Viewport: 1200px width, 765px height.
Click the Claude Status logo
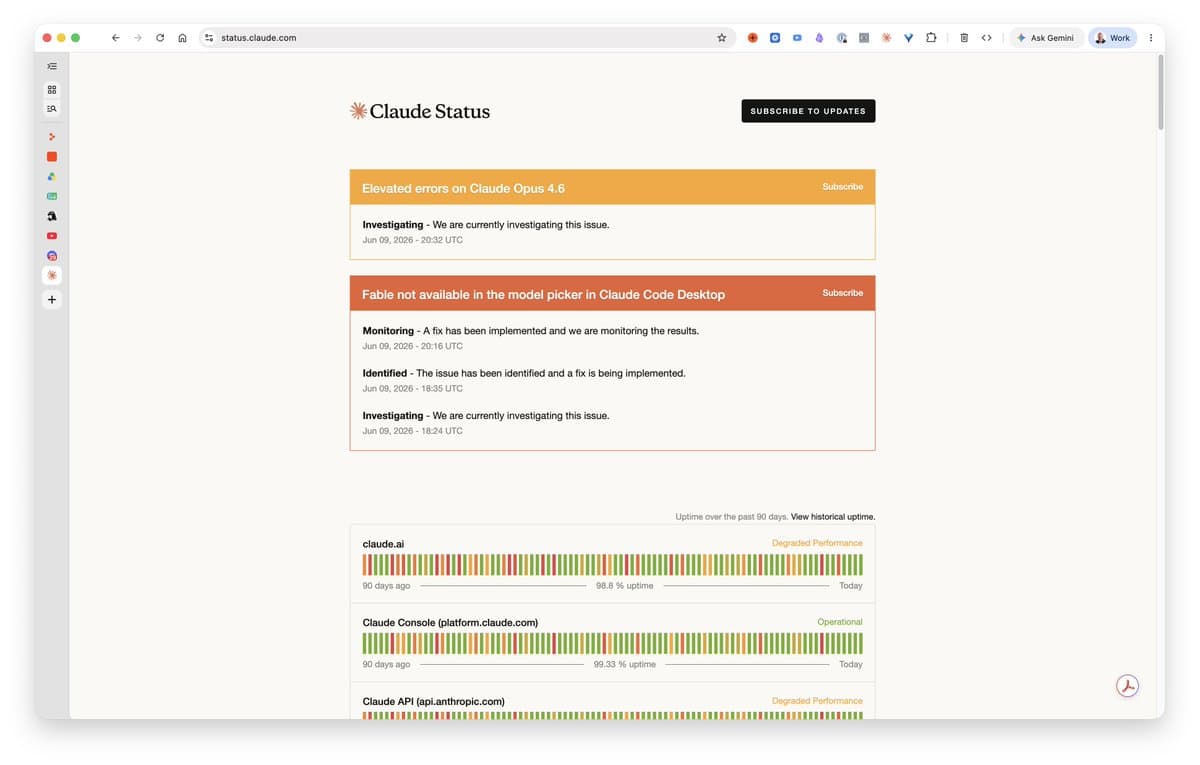(x=420, y=111)
